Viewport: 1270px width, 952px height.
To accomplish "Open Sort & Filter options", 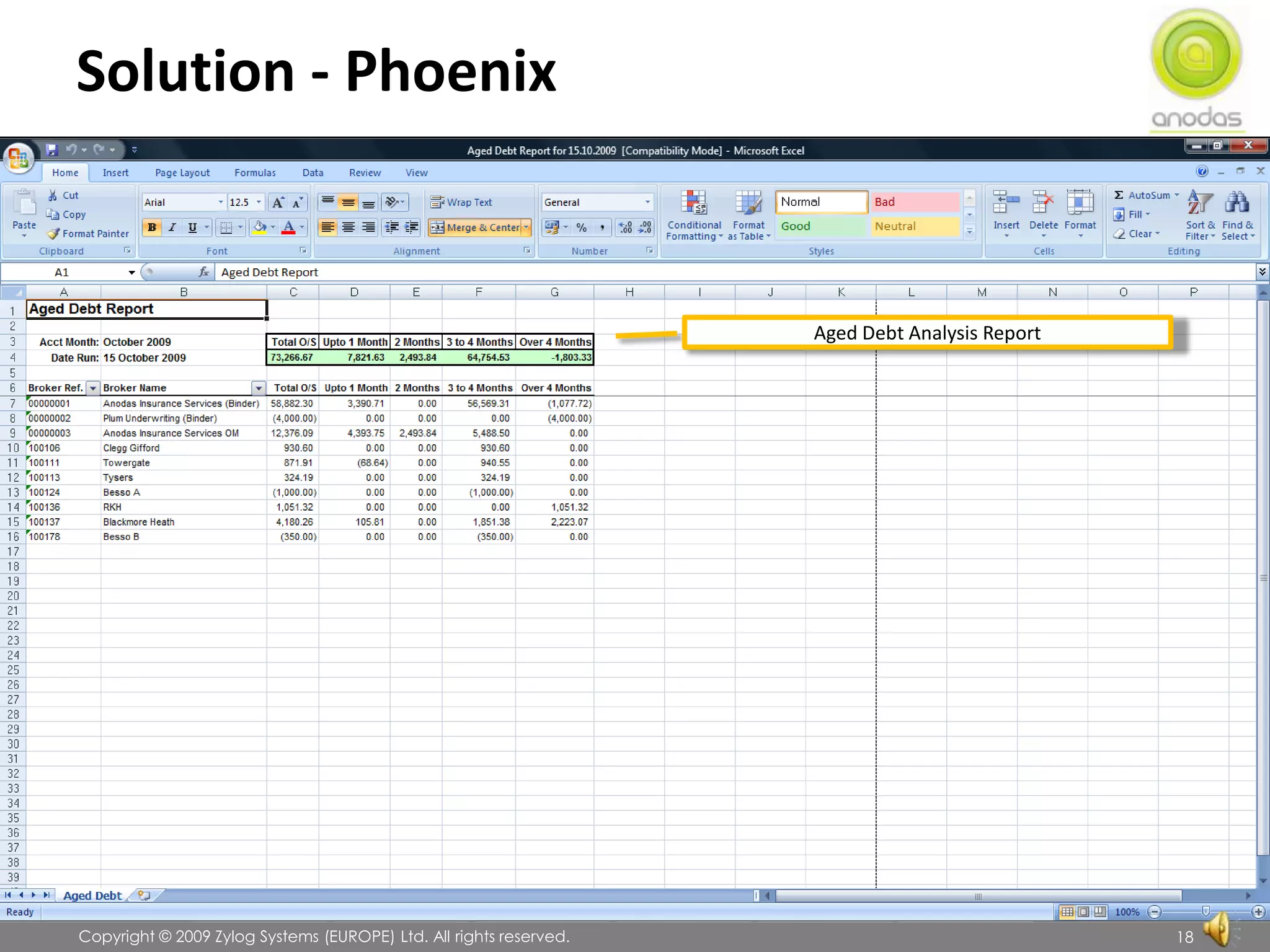I will pos(1200,215).
